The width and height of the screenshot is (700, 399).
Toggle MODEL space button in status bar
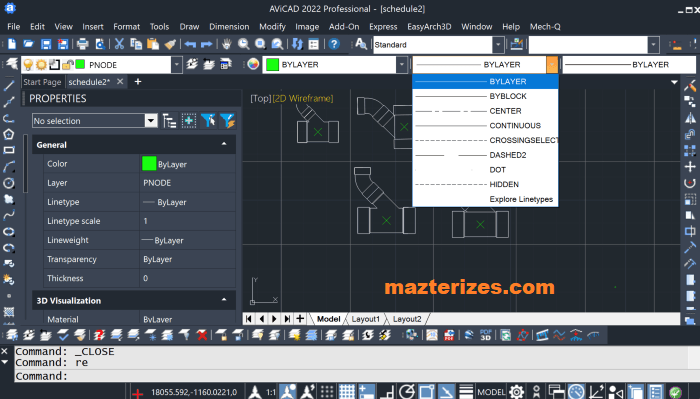click(491, 392)
